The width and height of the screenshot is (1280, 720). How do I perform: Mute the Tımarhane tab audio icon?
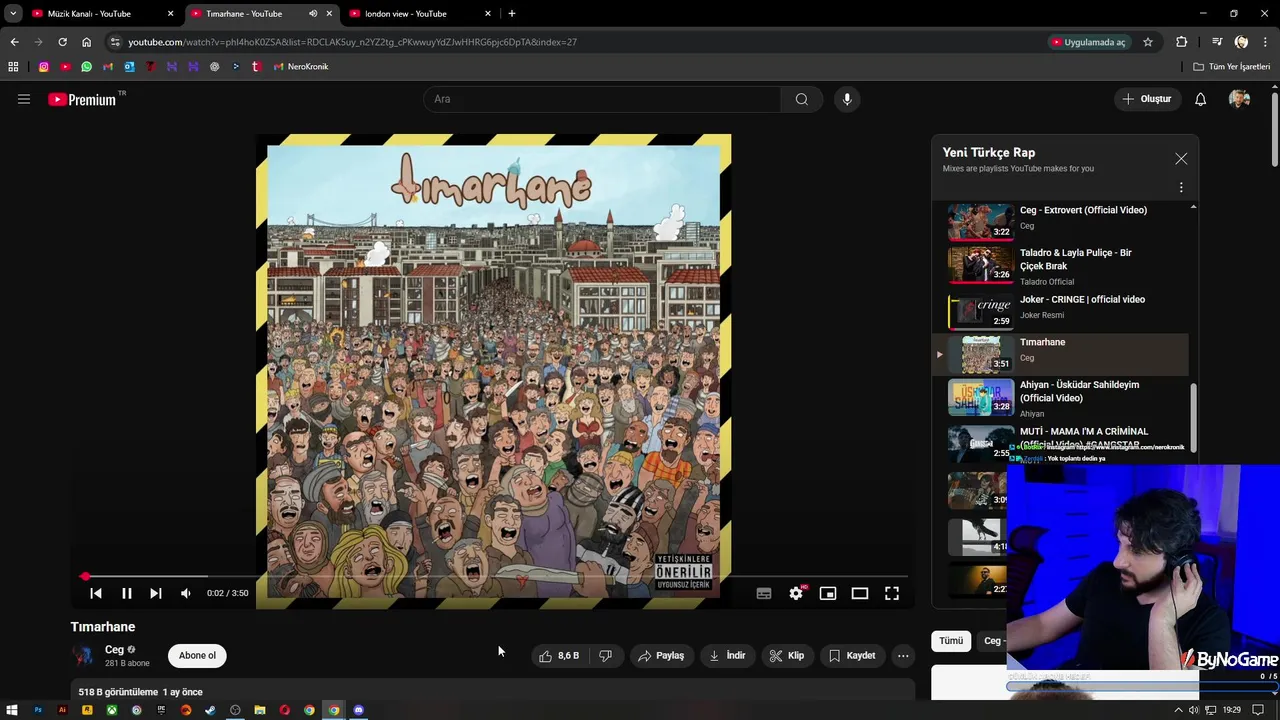pyautogui.click(x=313, y=14)
